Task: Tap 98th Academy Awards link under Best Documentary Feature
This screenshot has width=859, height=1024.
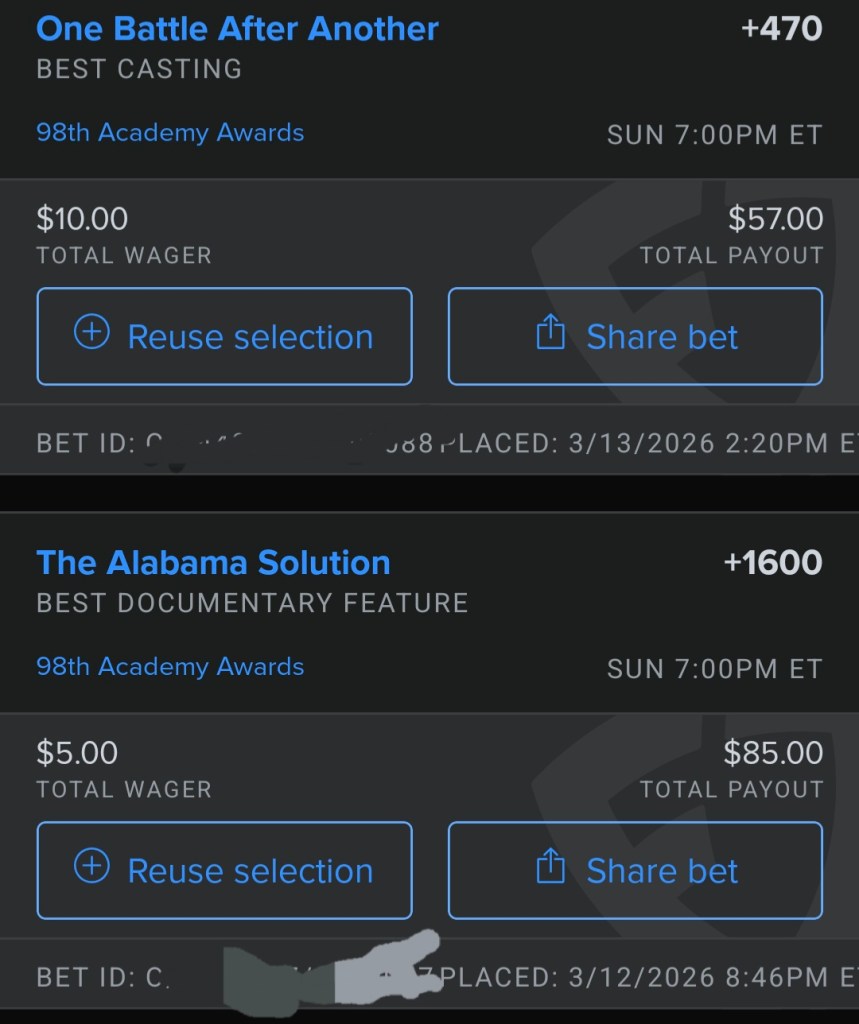Action: [x=170, y=667]
